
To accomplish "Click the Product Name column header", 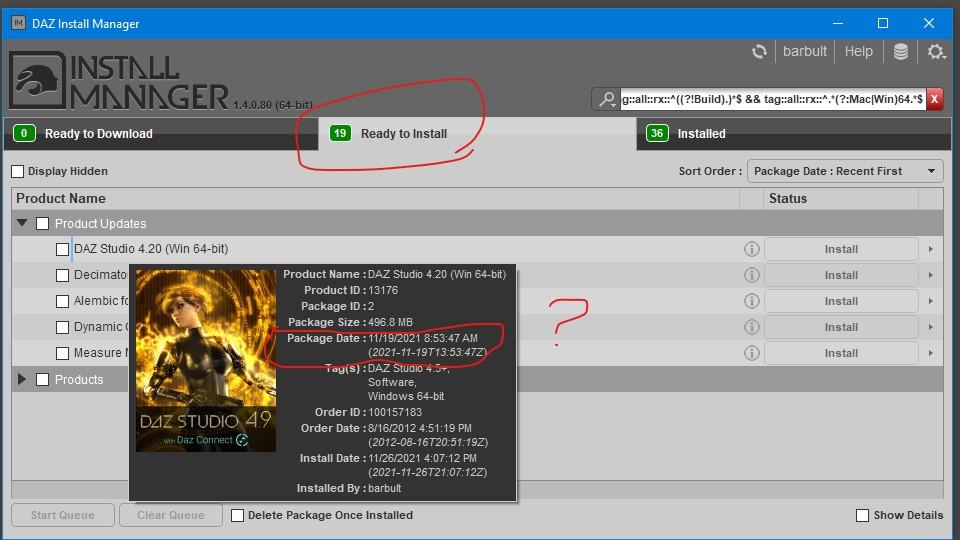I will coord(375,198).
